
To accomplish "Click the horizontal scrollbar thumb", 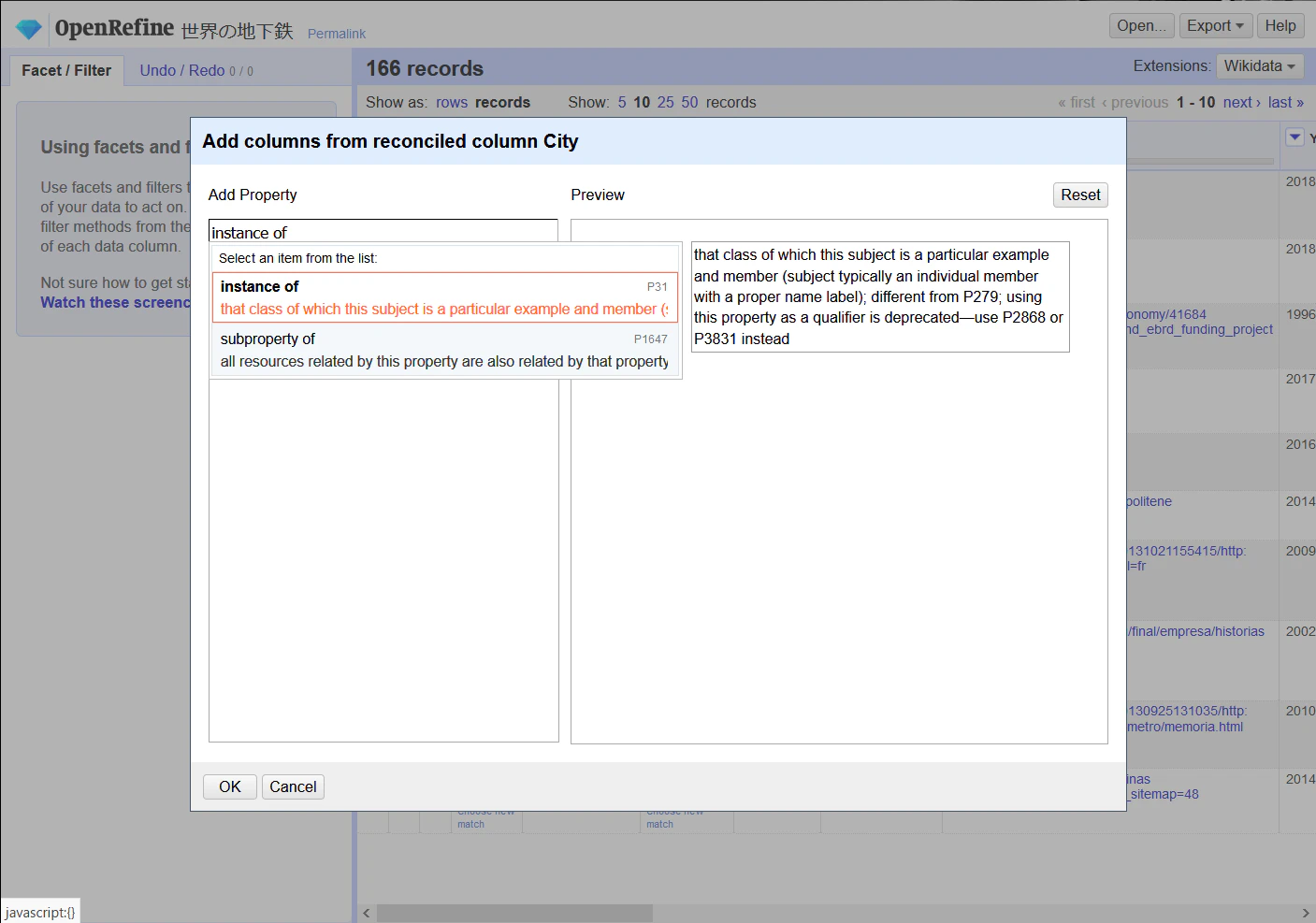I will pyautogui.click(x=514, y=913).
